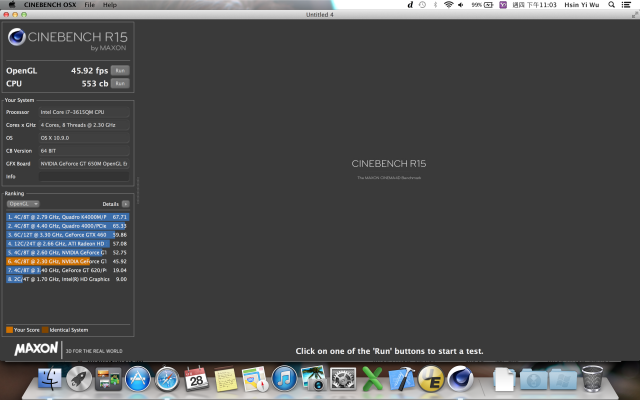Expand ranking Details with the arrow button
Screen dimensions: 640x400
tap(125, 204)
